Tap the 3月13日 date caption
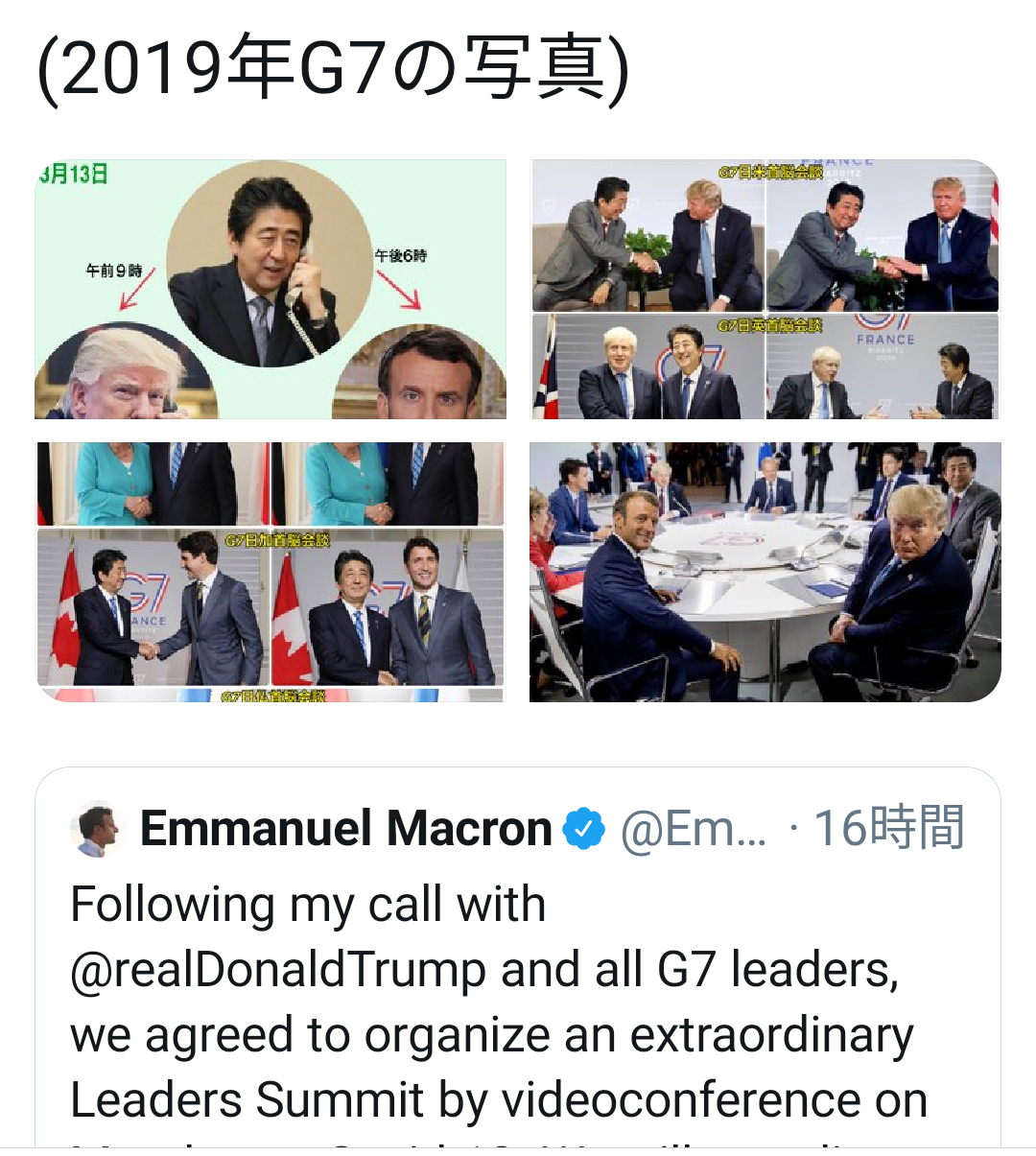Image resolution: width=1036 pixels, height=1156 pixels. (x=73, y=174)
